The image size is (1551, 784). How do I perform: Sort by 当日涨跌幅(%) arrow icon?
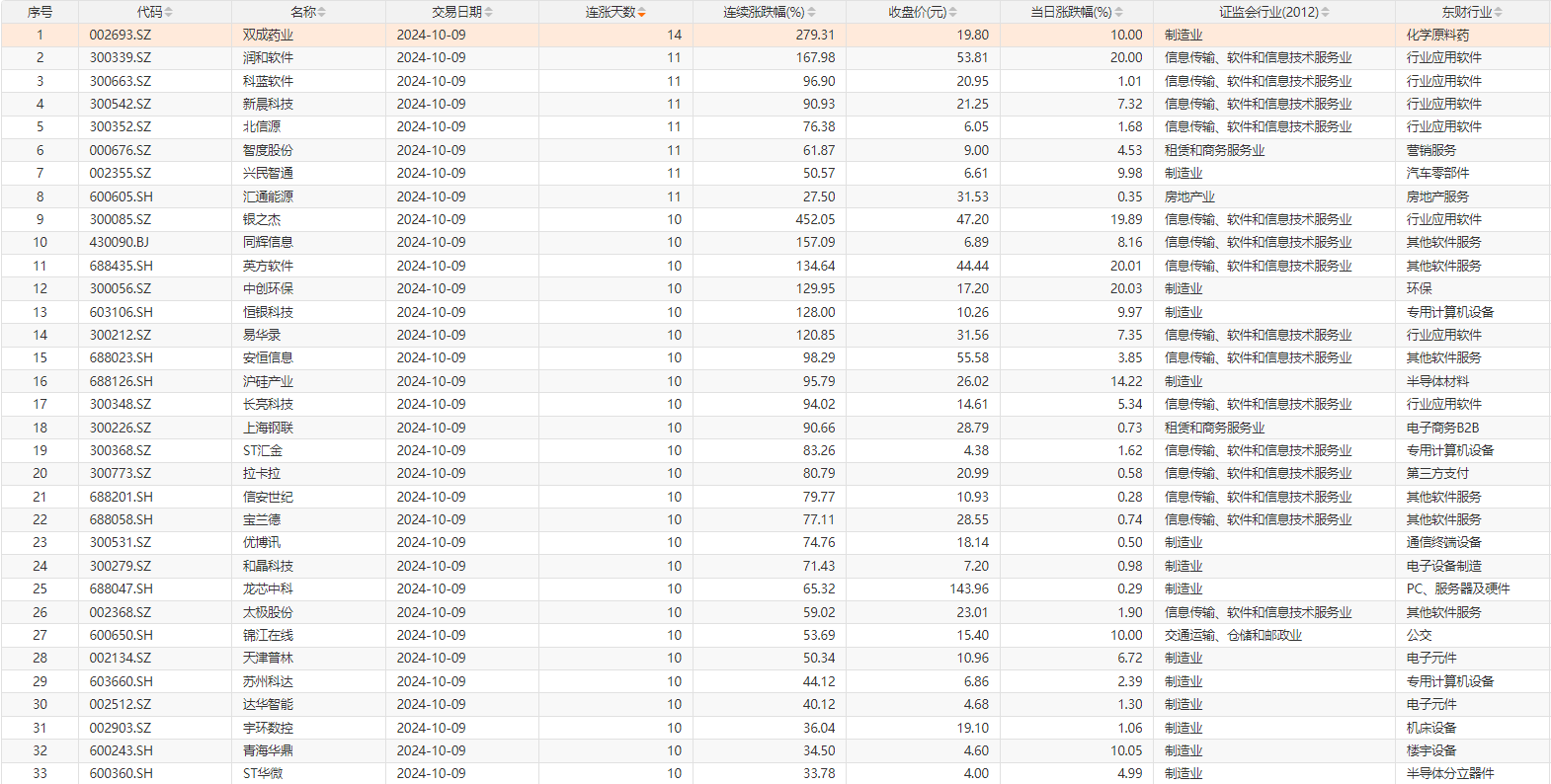point(1119,12)
